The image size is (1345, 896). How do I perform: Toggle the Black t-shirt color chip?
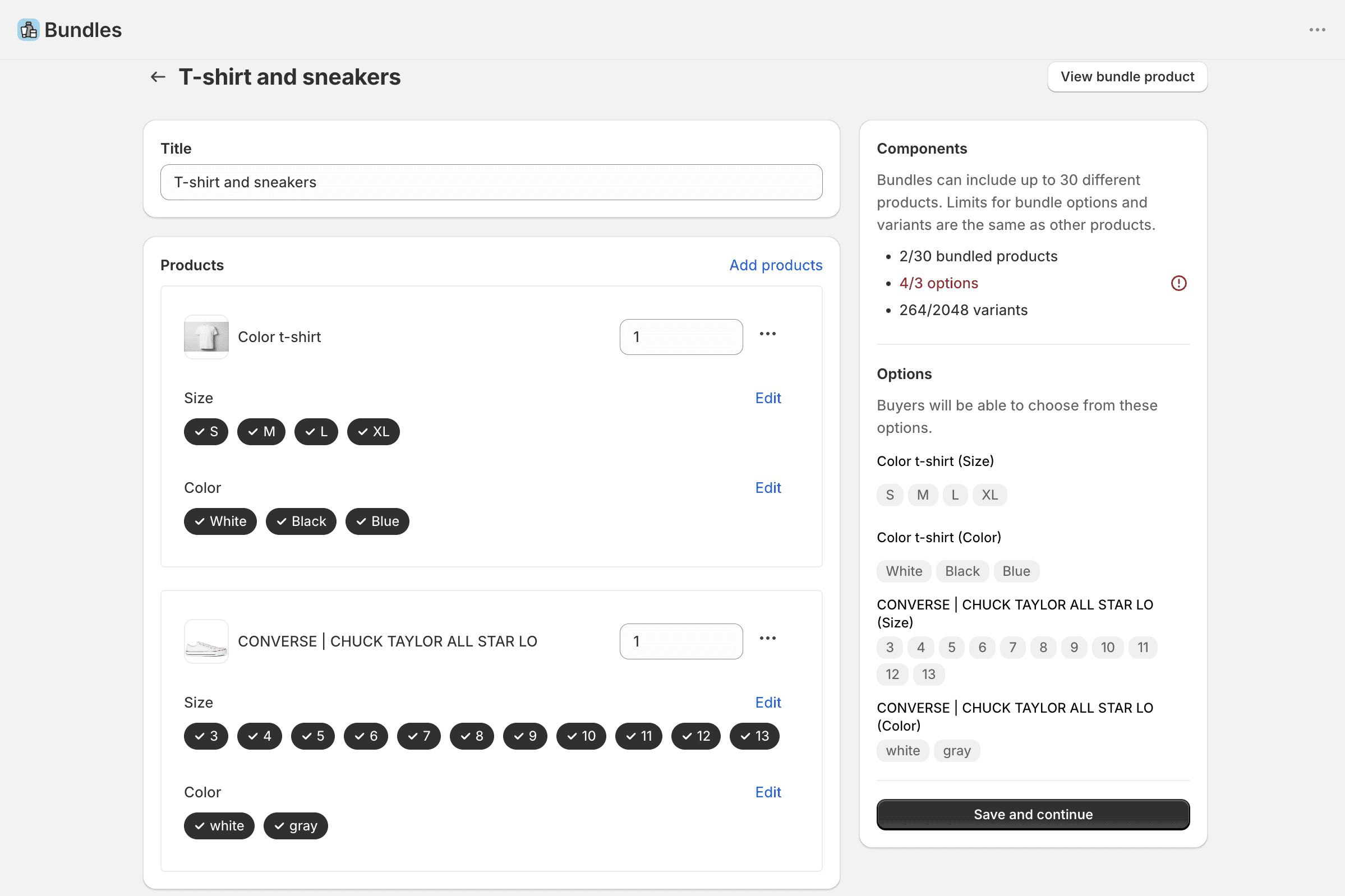pyautogui.click(x=301, y=521)
